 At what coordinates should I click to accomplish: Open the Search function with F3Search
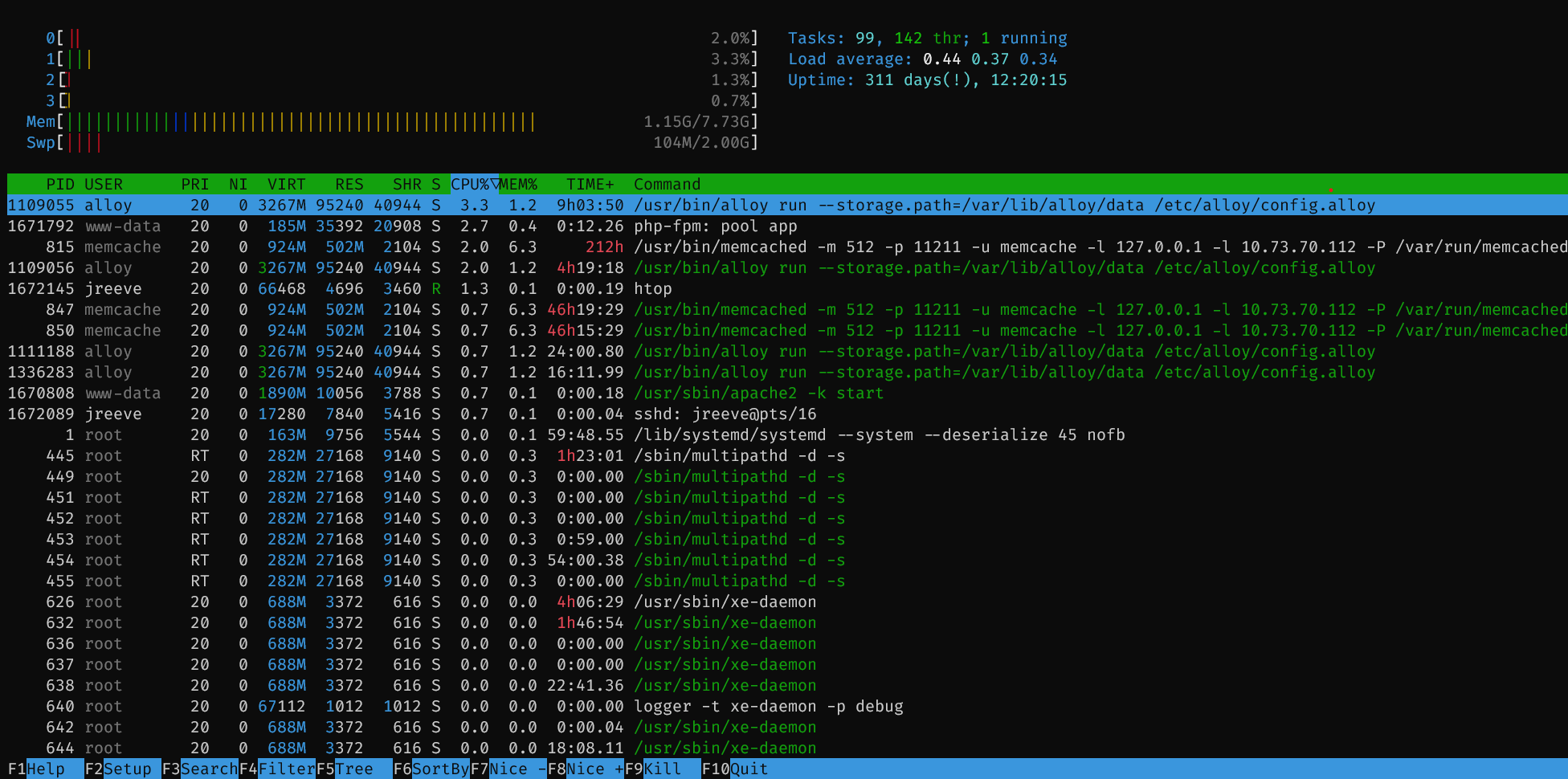[x=201, y=769]
